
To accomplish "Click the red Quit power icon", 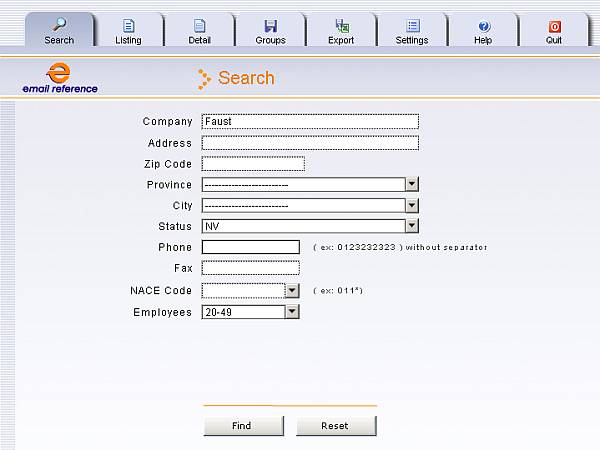I will (554, 26).
